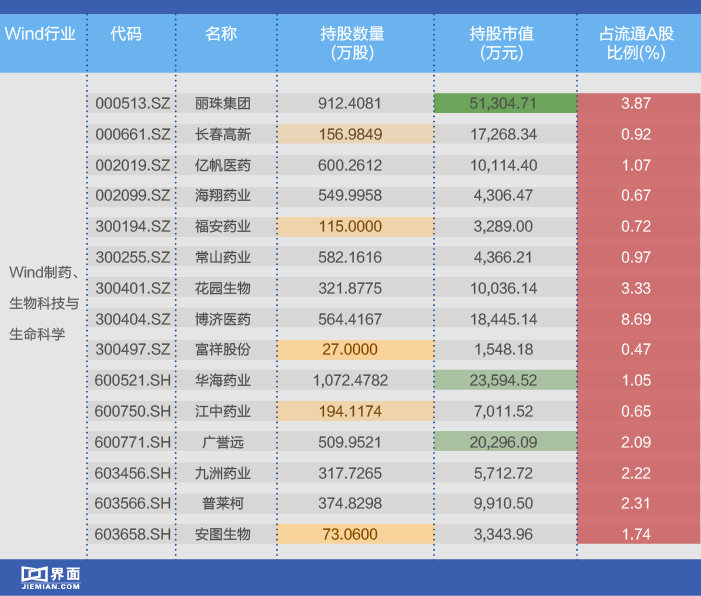Click the stock name 海翔药业
Screen dimensions: 701x596
point(223,195)
